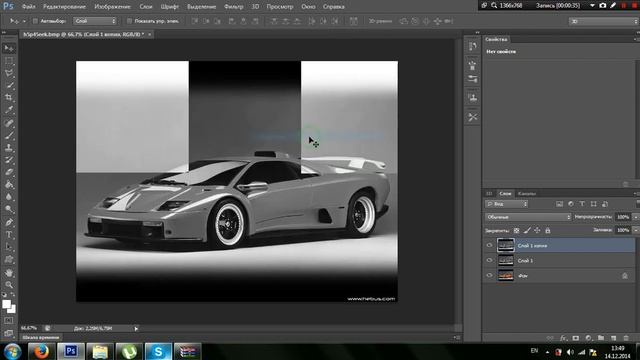Select the Move tool in the toolbox
The height and width of the screenshot is (360, 640).
pos(9,49)
